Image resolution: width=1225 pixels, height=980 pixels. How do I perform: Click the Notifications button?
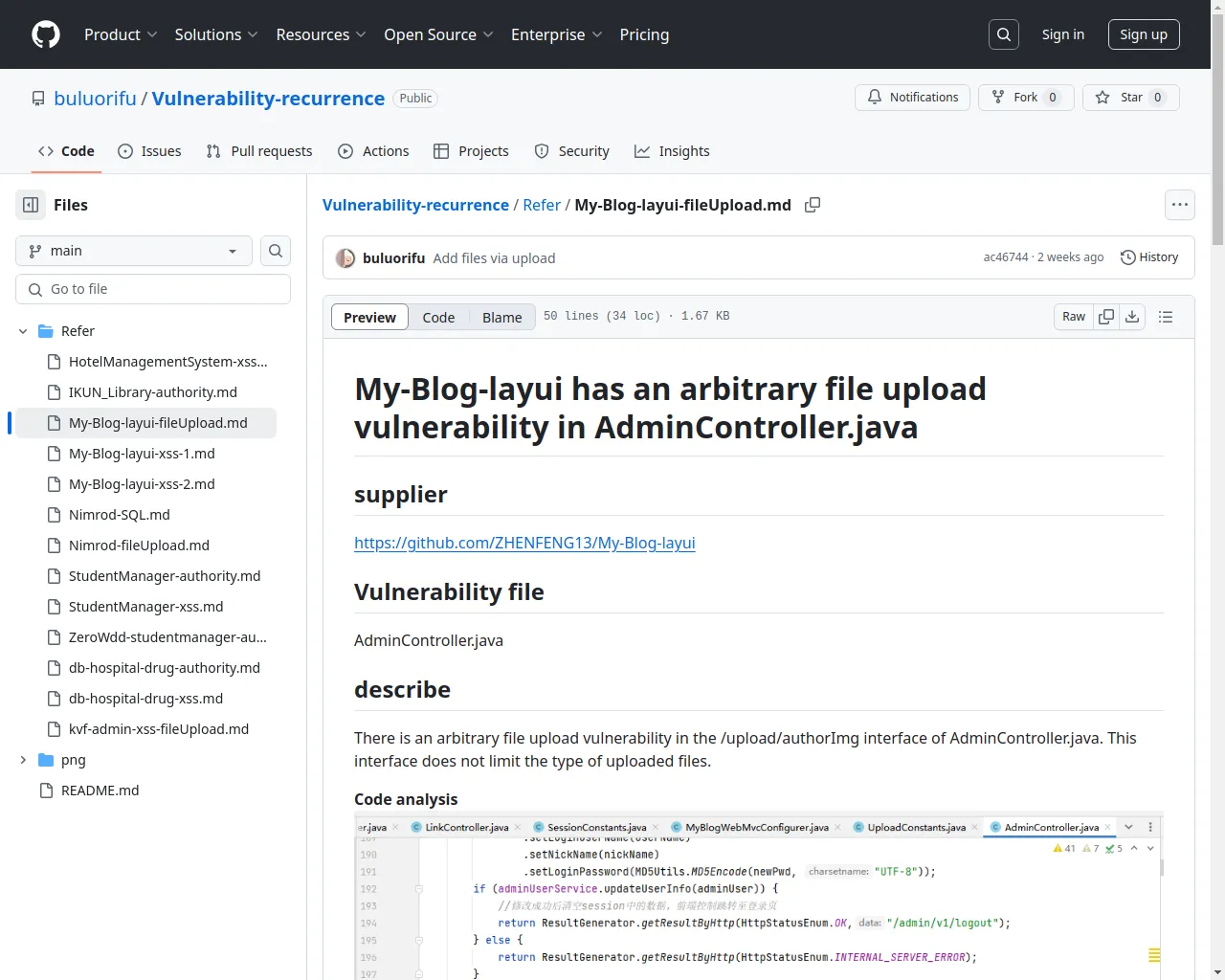[913, 98]
